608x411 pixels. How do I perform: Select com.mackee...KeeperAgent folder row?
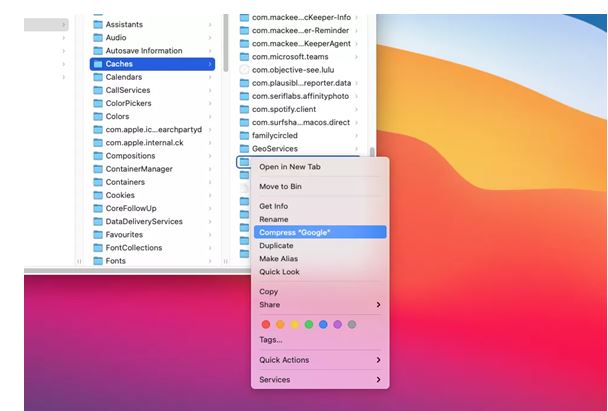(299, 44)
